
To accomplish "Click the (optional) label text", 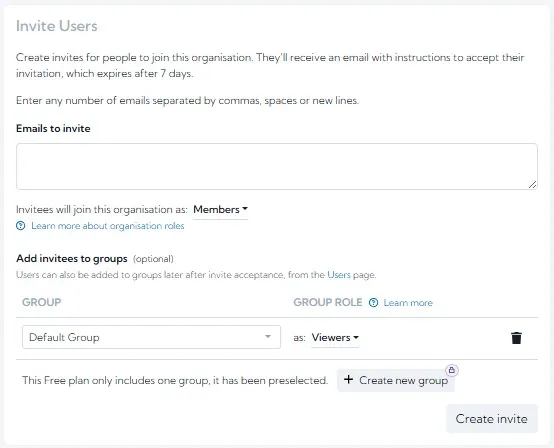I will tap(153, 259).
